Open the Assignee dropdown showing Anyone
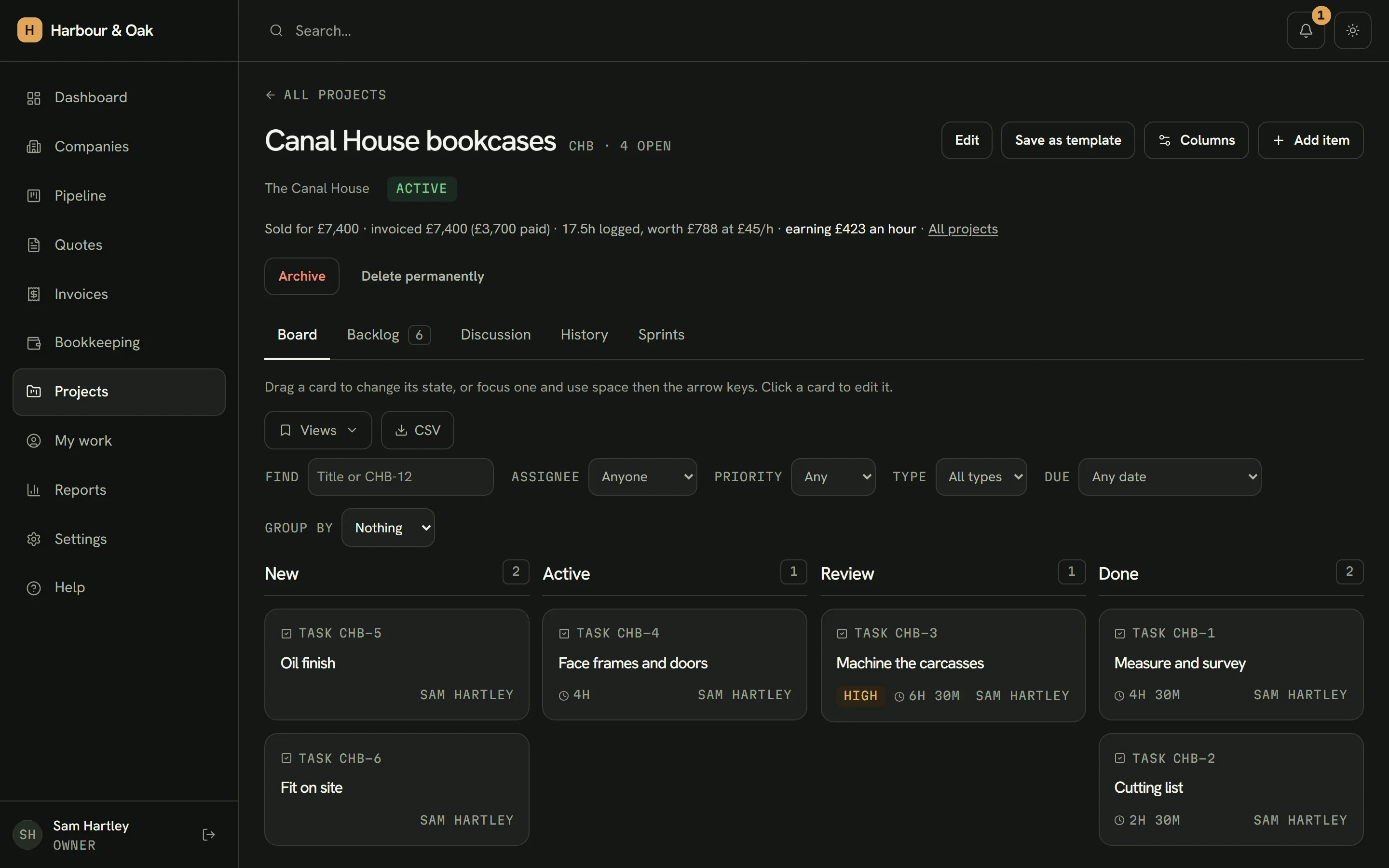This screenshot has height=868, width=1389. (642, 476)
